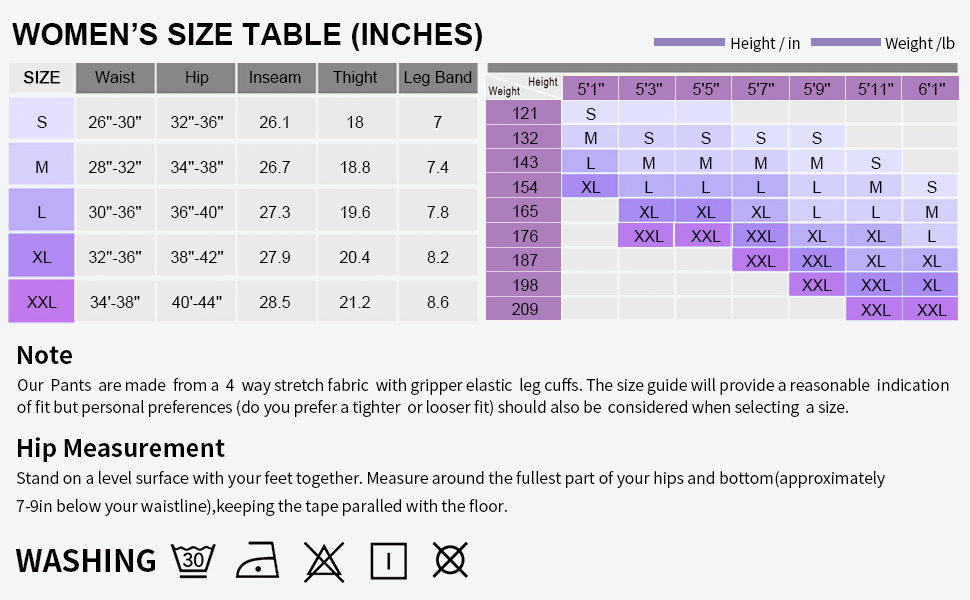The height and width of the screenshot is (600, 970).
Task: Click the 121 weight row label
Action: pos(525,113)
